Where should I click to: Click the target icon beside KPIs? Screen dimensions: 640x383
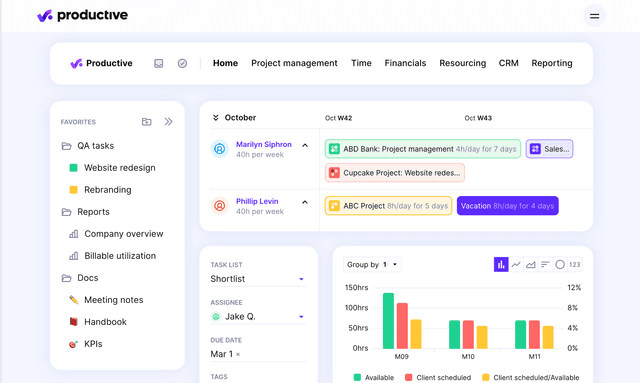[73, 344]
